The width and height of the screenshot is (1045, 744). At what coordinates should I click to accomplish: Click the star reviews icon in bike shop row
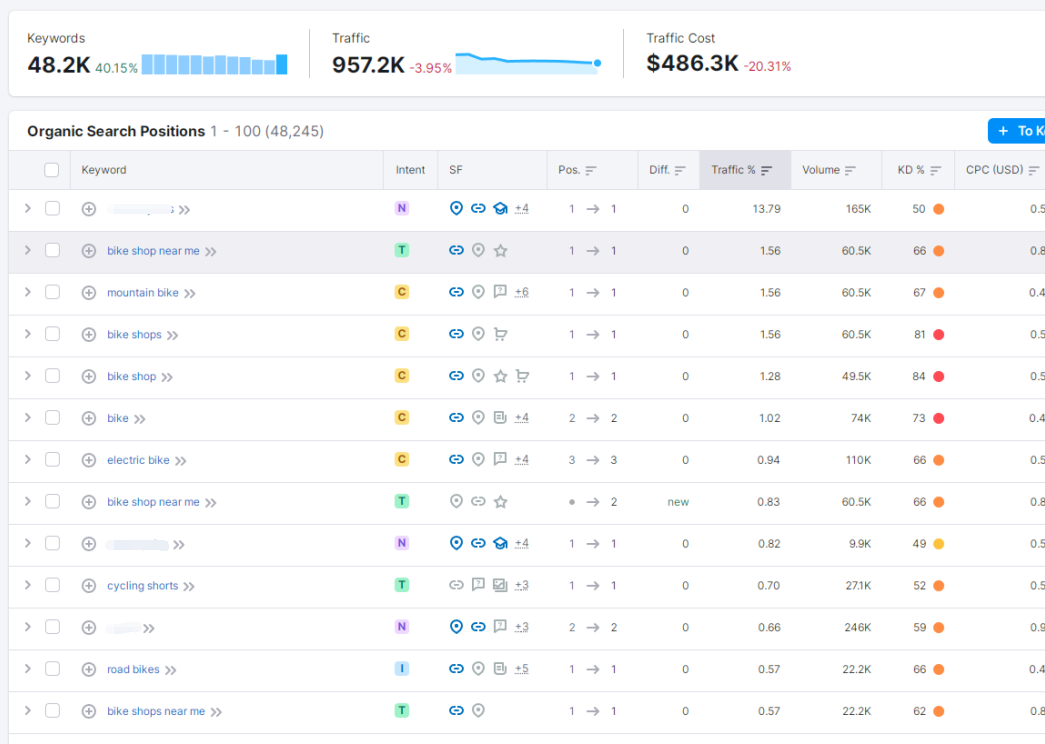click(500, 377)
